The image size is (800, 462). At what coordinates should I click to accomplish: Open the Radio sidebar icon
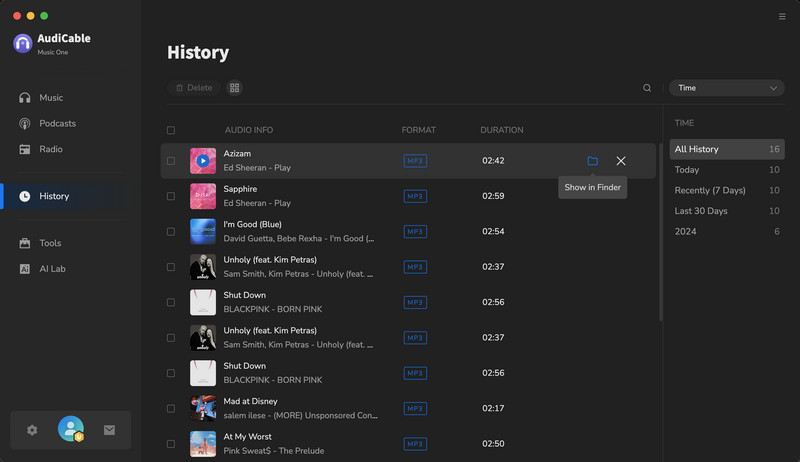pos(24,149)
